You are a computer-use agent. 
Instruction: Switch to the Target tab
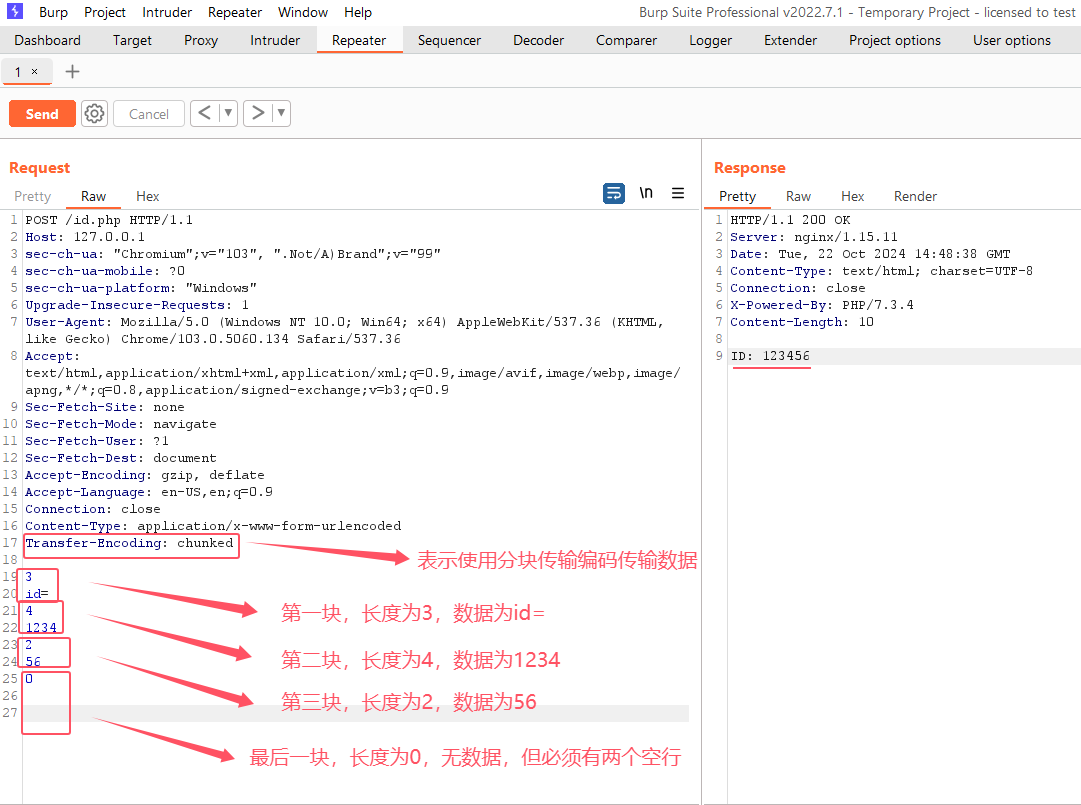pos(132,41)
